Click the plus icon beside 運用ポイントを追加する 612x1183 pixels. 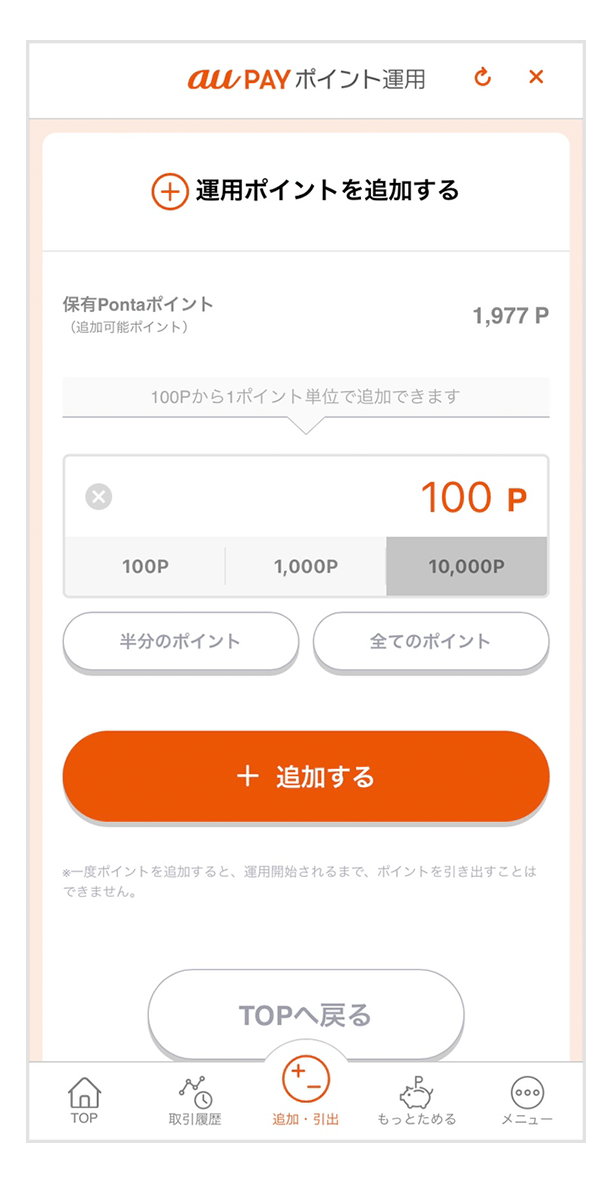(x=170, y=191)
